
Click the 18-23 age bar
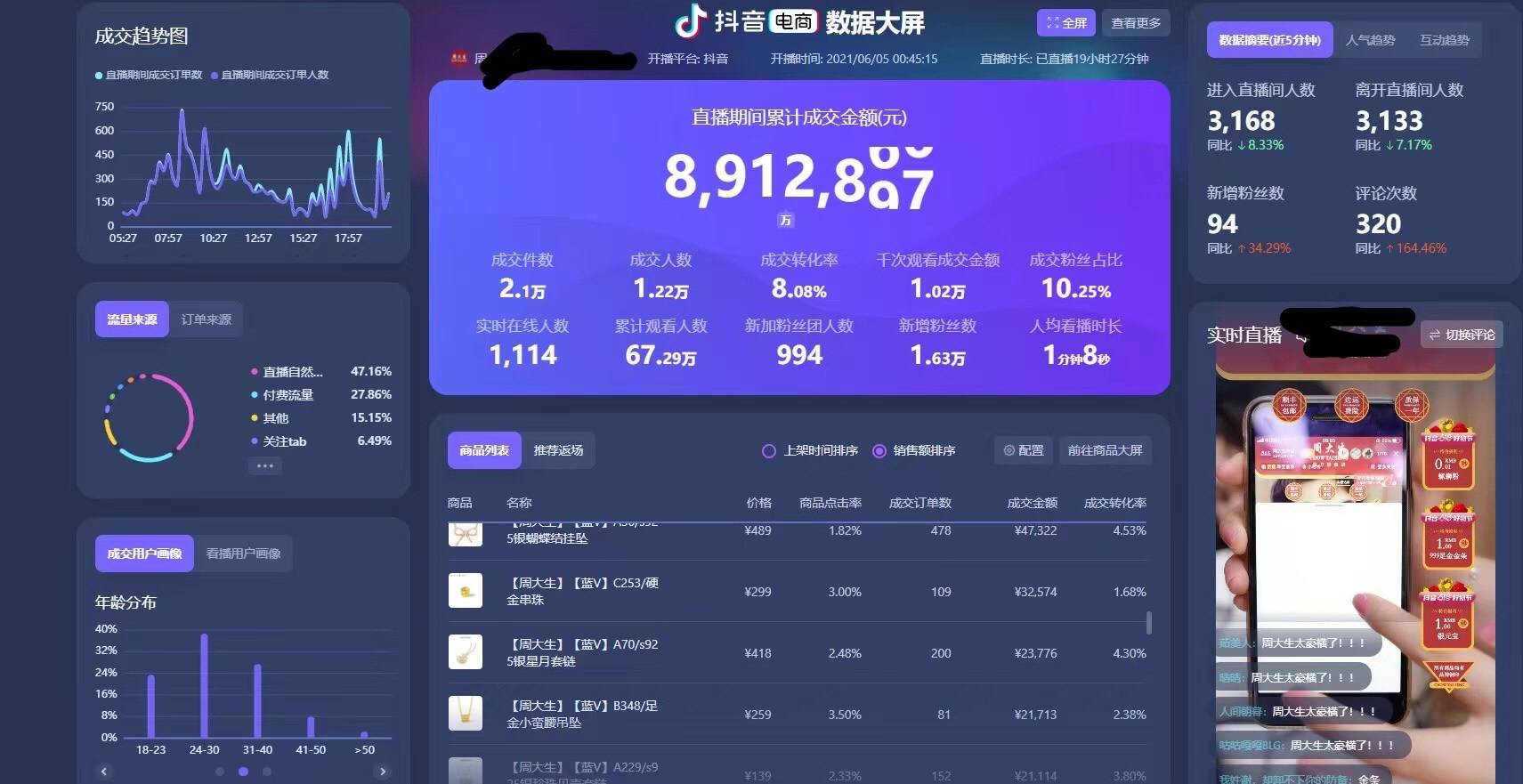coord(150,707)
